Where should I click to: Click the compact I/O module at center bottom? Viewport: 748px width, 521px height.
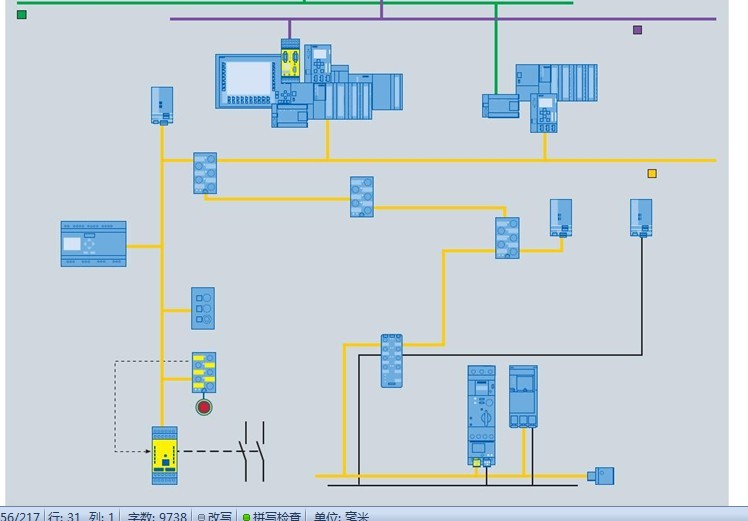391,361
